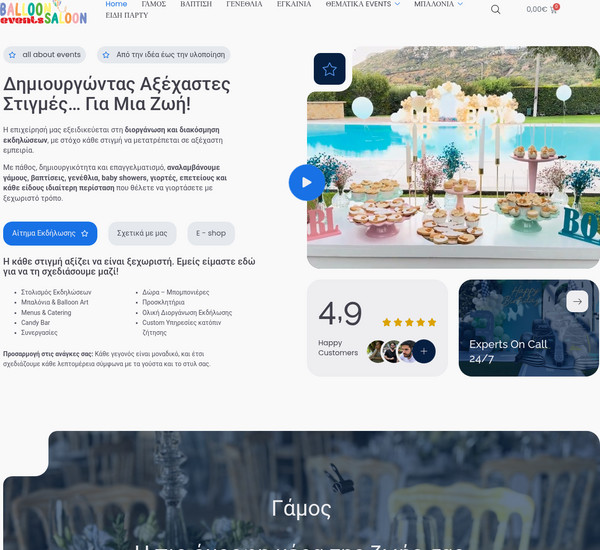
Task: Click Αίτημα Εκδήλωσης button
Action: (x=50, y=233)
